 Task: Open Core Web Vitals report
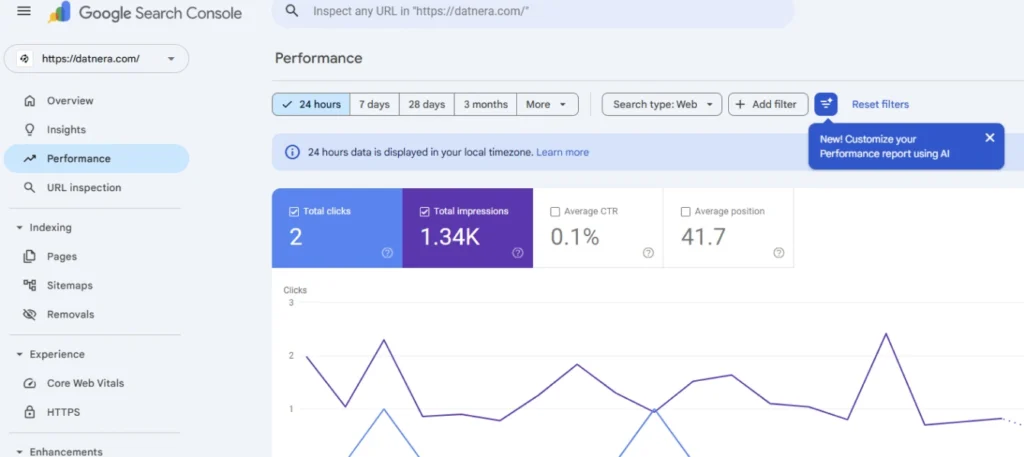97,383
